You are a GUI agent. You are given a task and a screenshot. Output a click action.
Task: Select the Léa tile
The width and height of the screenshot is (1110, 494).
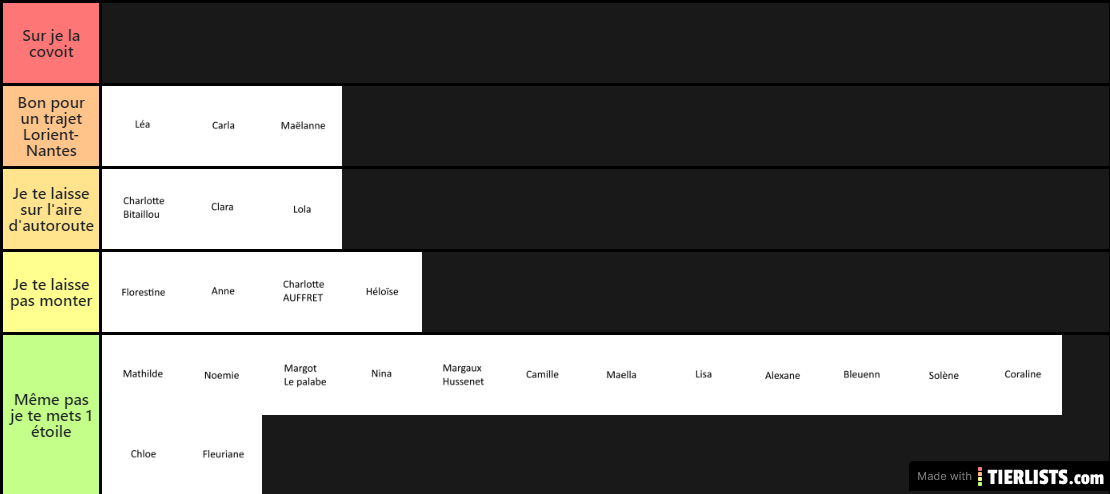tap(142, 127)
